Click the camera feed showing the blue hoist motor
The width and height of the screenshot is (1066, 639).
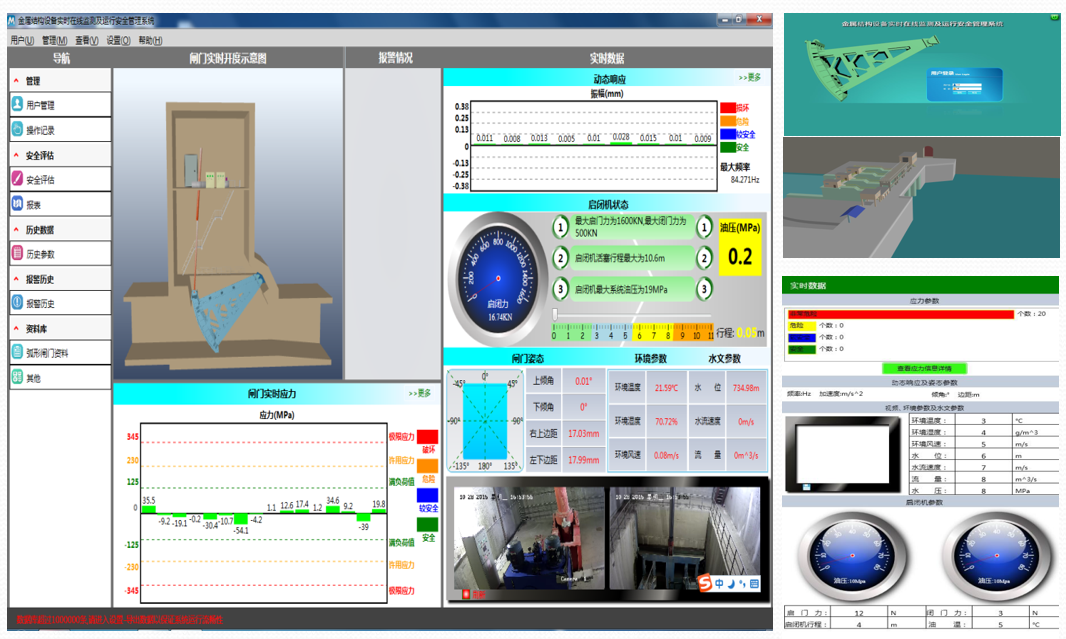(529, 538)
